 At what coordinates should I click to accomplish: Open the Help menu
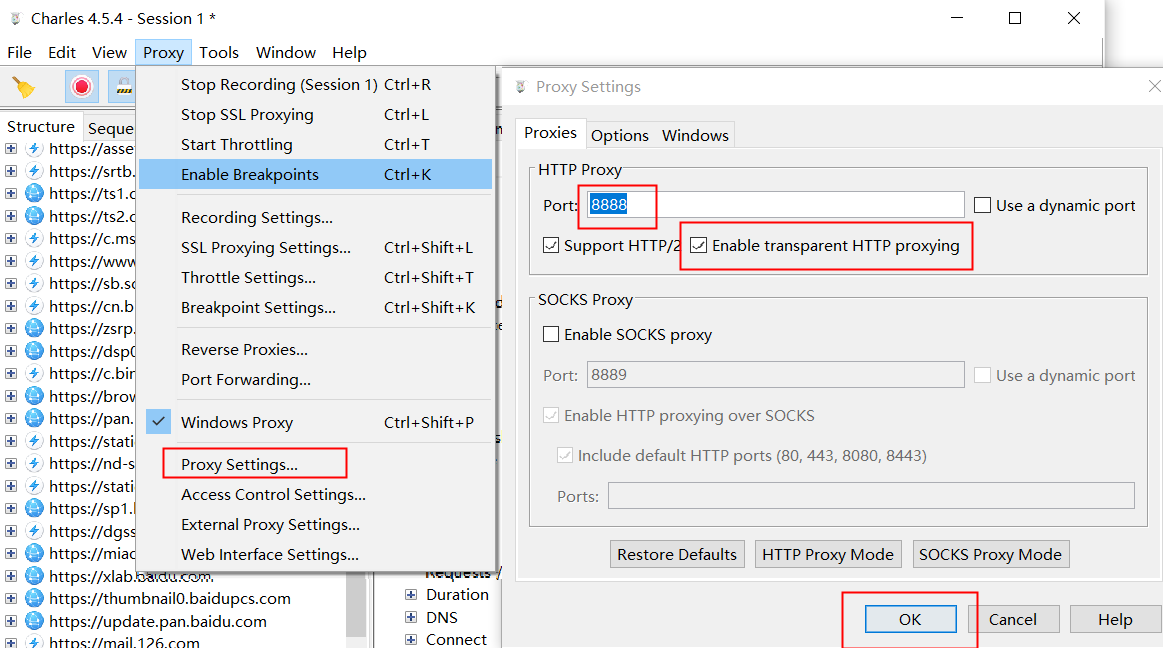click(x=349, y=53)
